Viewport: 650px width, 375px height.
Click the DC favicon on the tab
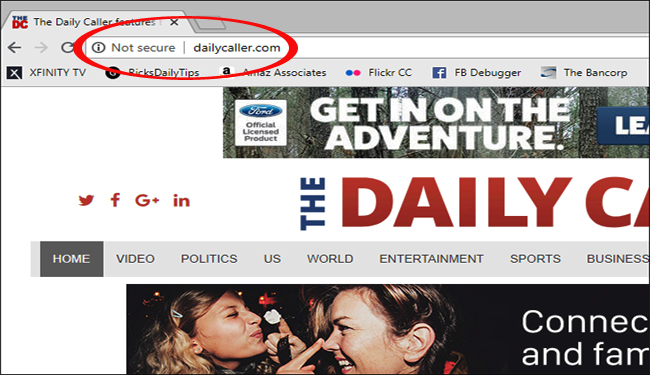20,22
